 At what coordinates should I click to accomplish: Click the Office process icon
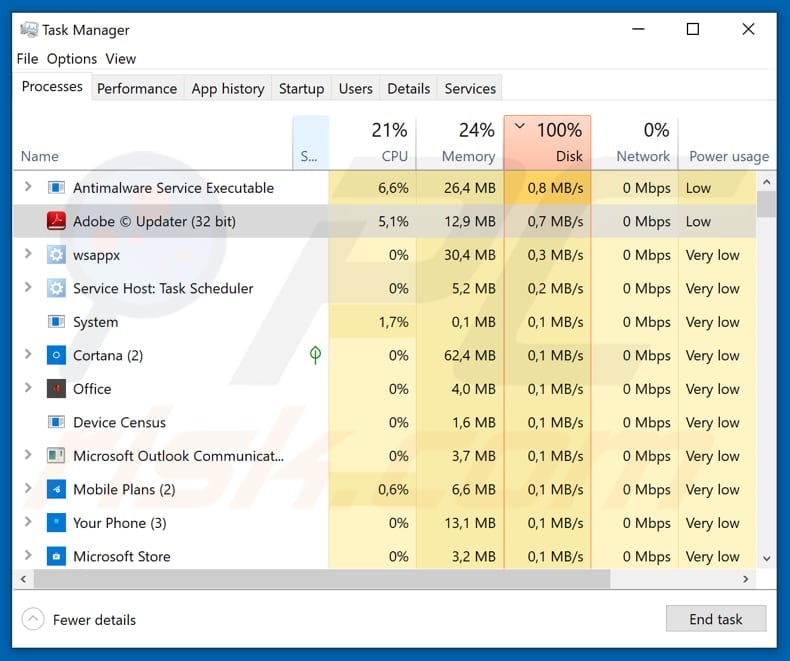56,389
